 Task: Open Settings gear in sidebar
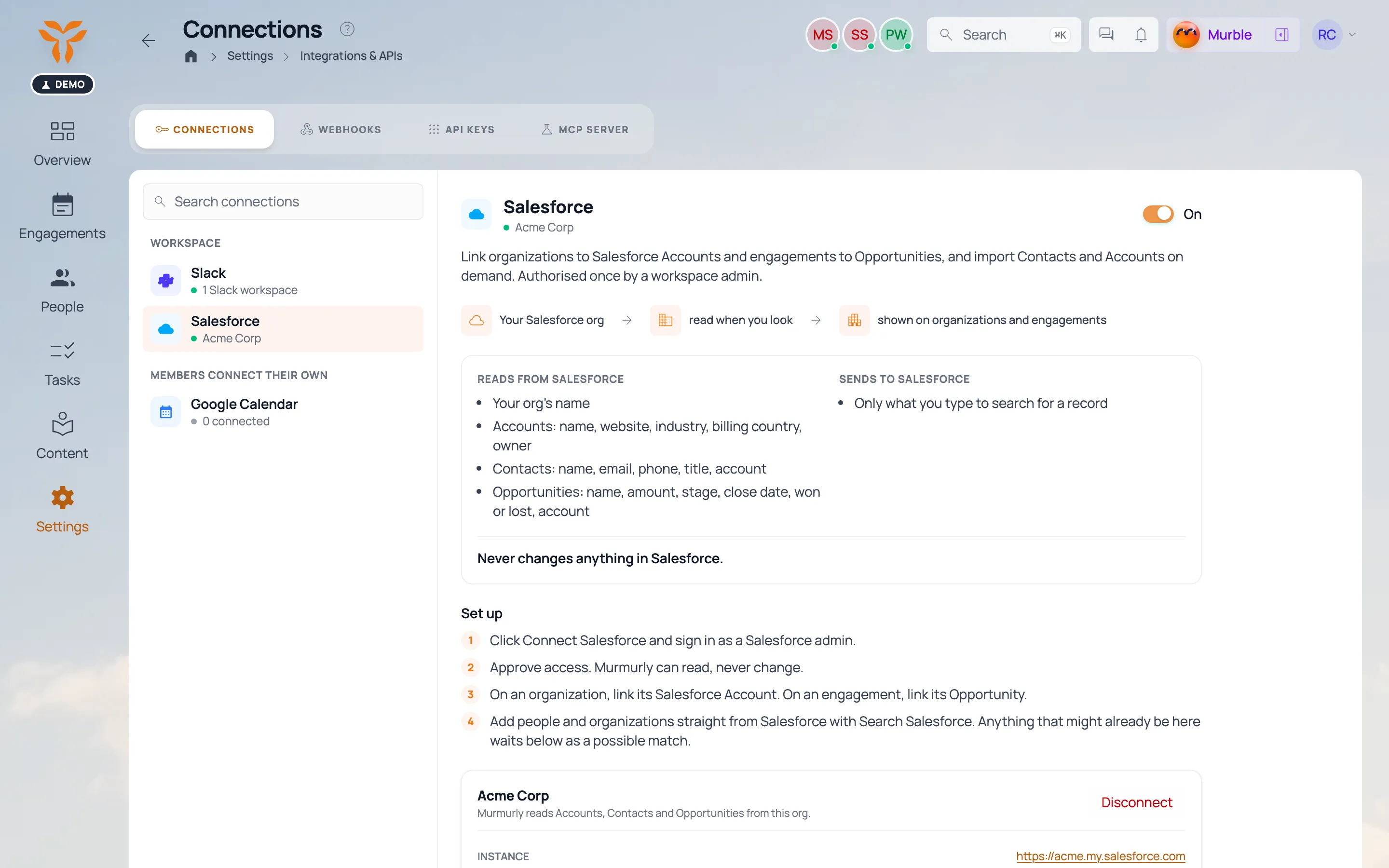[62, 510]
